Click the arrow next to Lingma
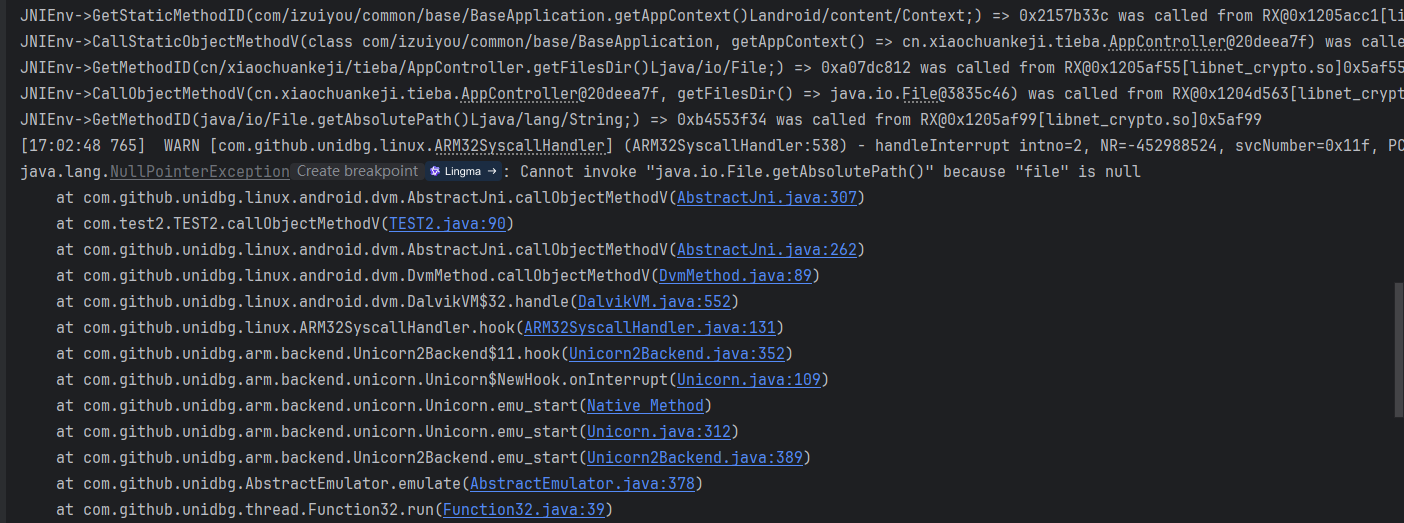Viewport: 1404px width, 523px height. tap(492, 171)
